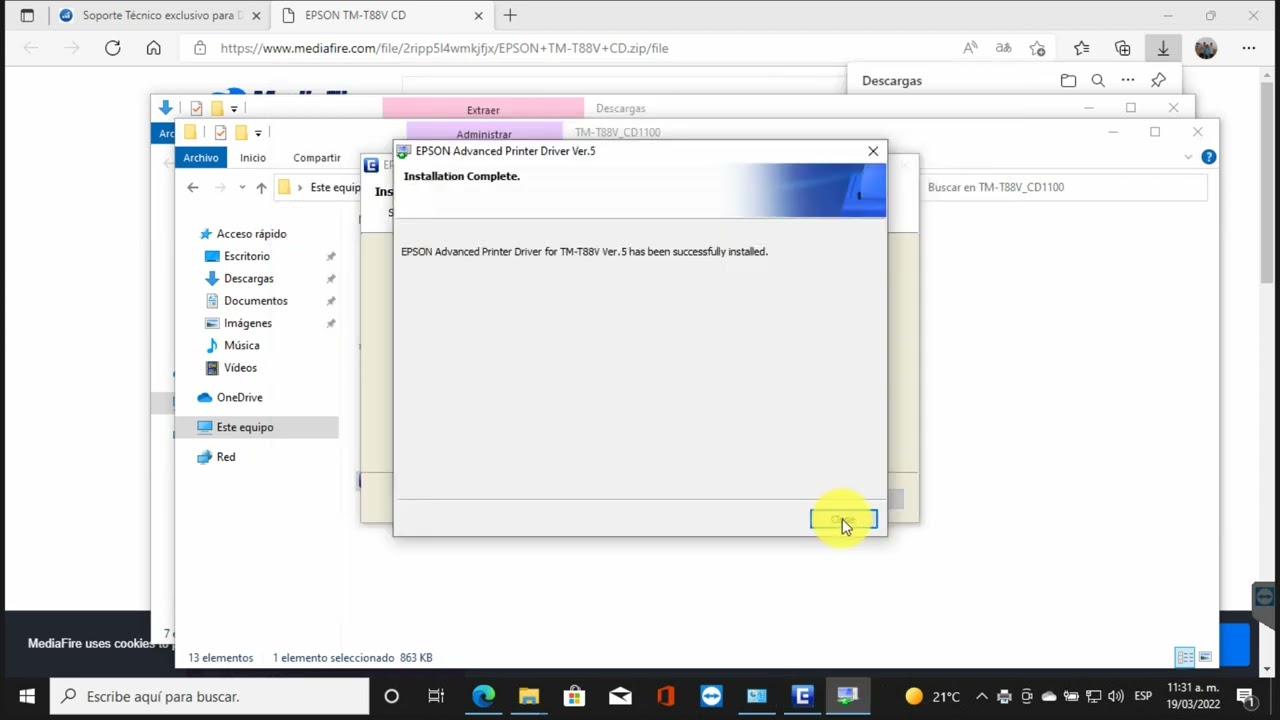Open Task View on the taskbar
This screenshot has height=720, width=1280.
click(436, 696)
